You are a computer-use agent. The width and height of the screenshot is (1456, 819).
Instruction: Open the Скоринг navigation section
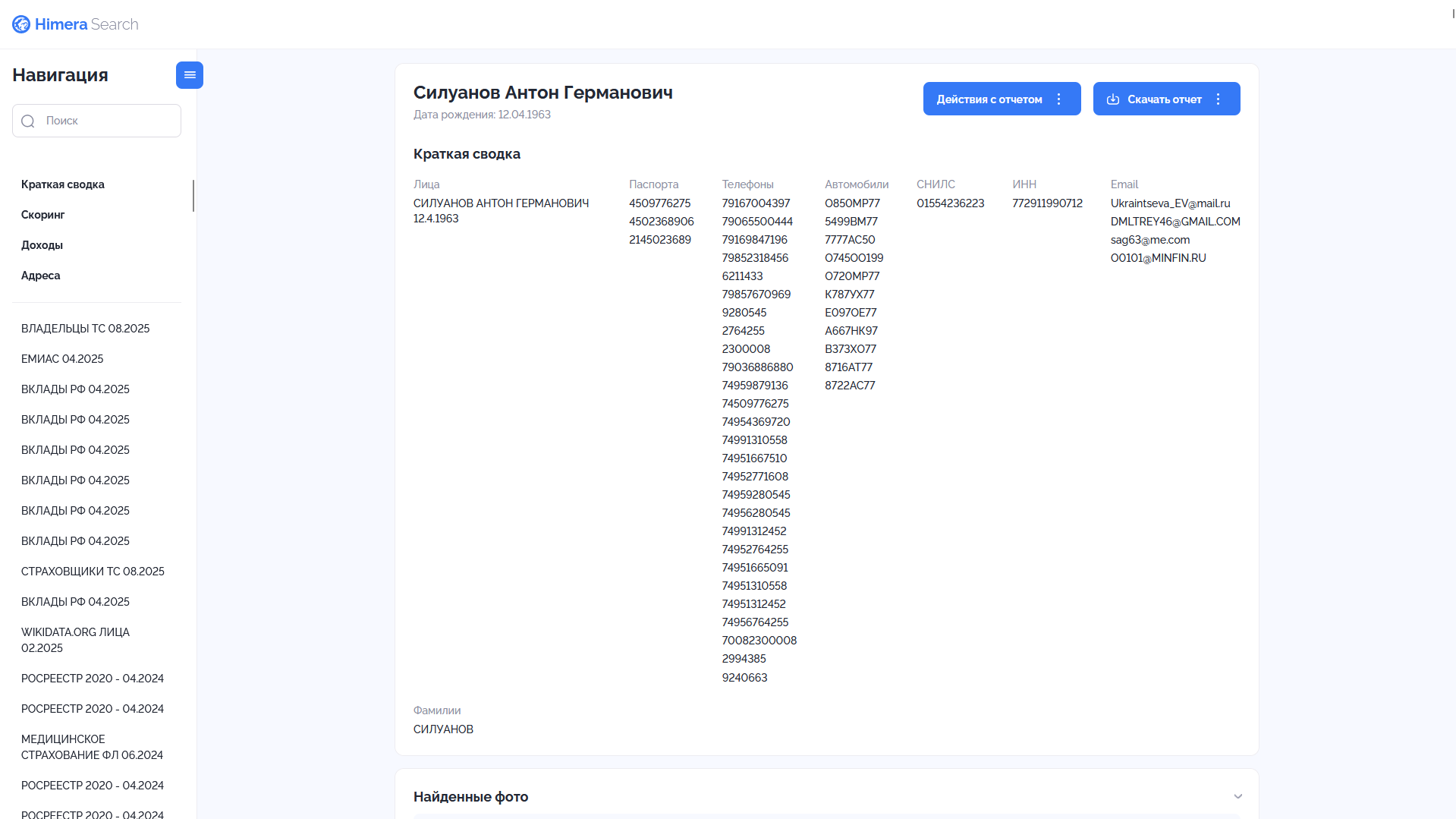42,215
